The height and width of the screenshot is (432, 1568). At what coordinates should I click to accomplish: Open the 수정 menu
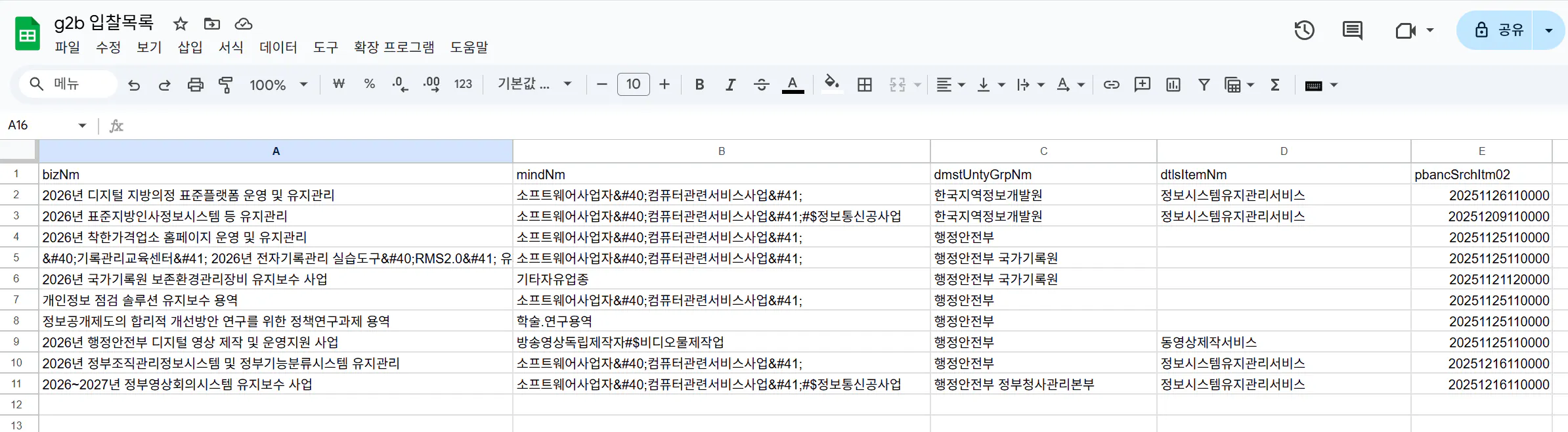[108, 47]
